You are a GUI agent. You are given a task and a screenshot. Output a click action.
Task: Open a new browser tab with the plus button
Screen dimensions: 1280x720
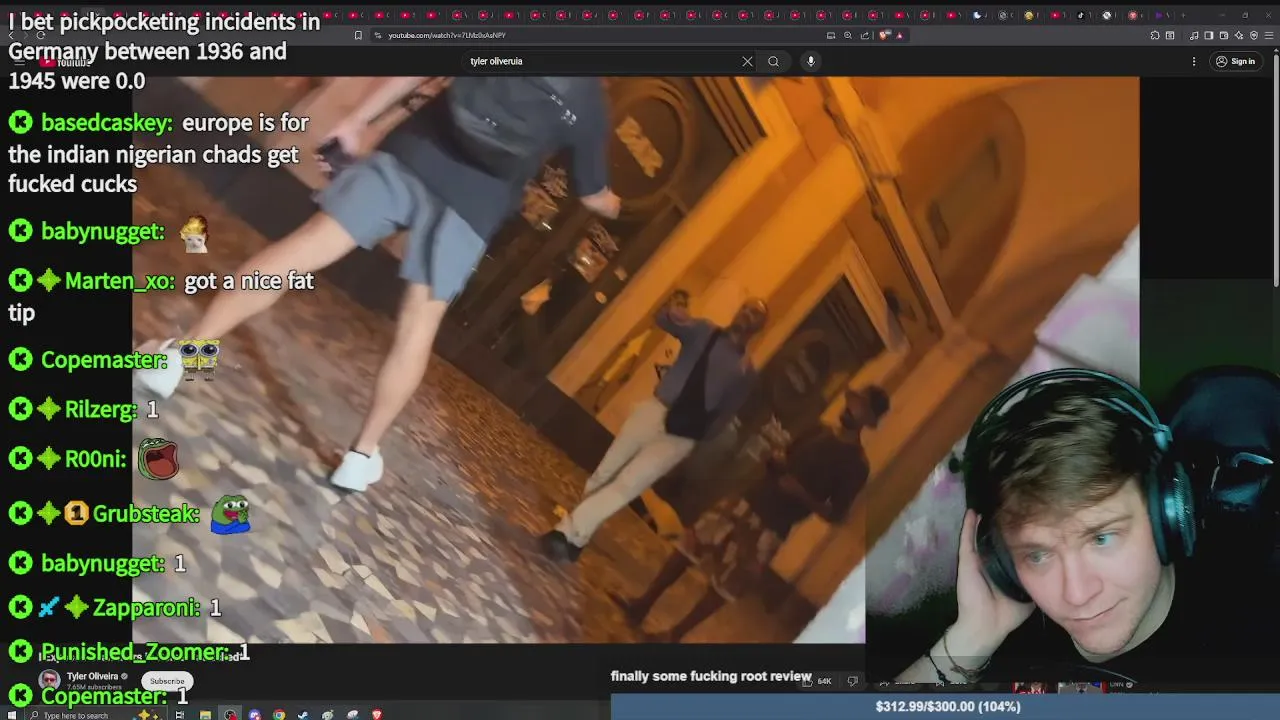tap(1184, 15)
